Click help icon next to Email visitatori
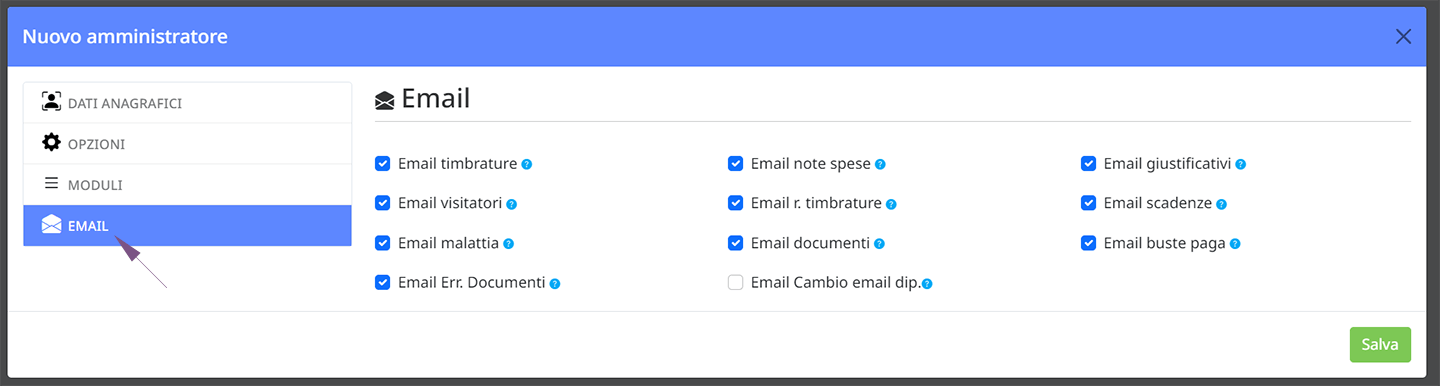1440x386 pixels. coord(511,204)
